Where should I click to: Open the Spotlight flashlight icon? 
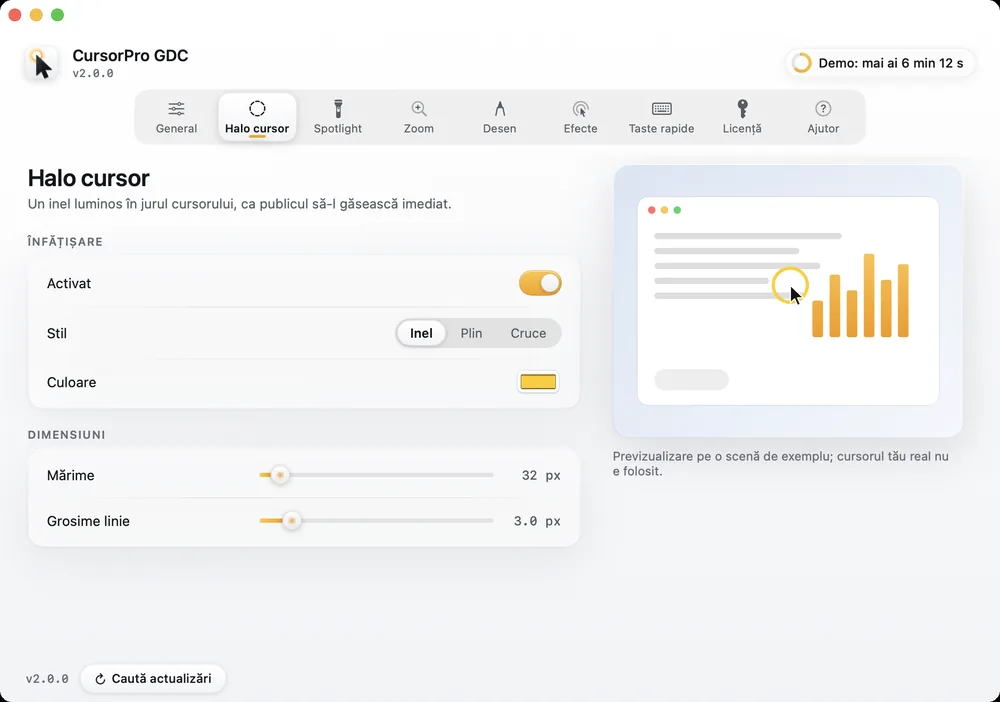pyautogui.click(x=338, y=108)
